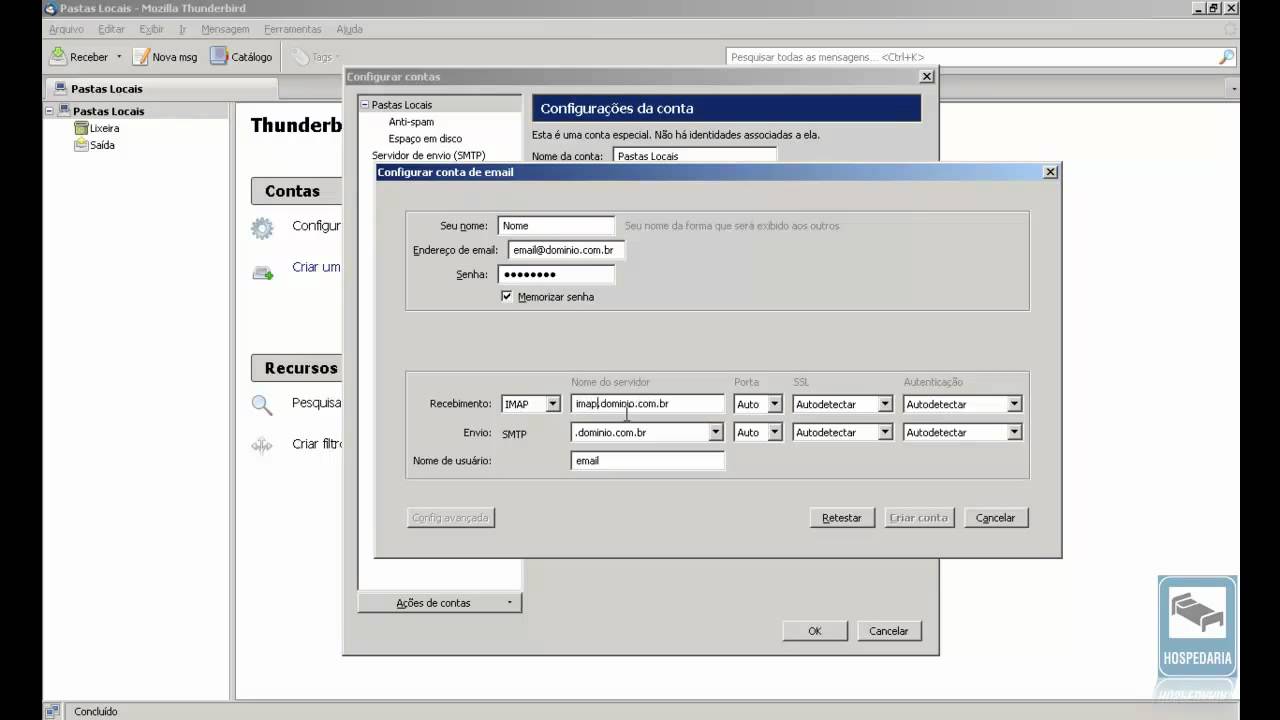Select Anti-spam in account settings tree
The image size is (1280, 720).
[x=411, y=121]
